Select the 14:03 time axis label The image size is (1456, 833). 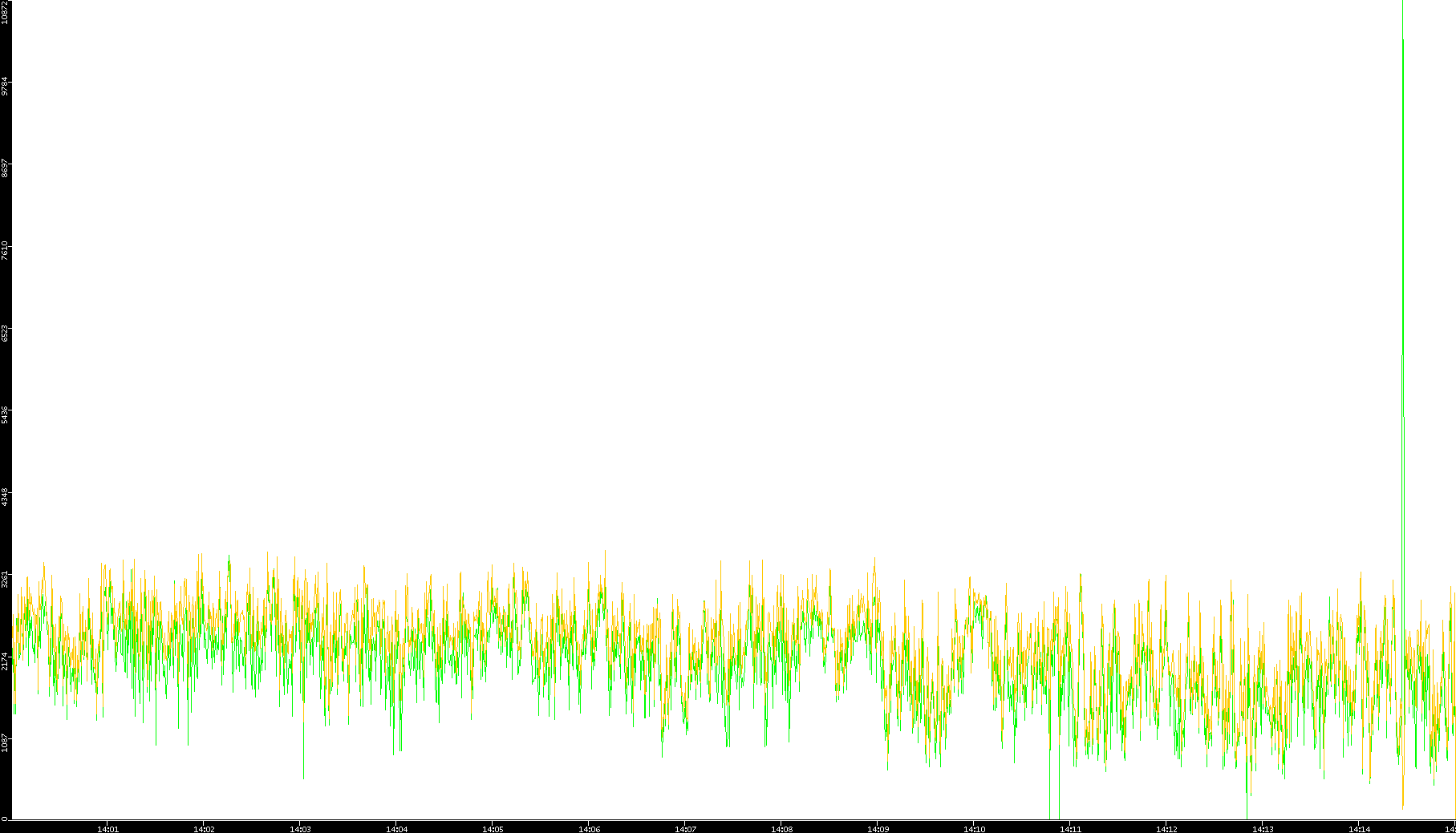pos(300,829)
